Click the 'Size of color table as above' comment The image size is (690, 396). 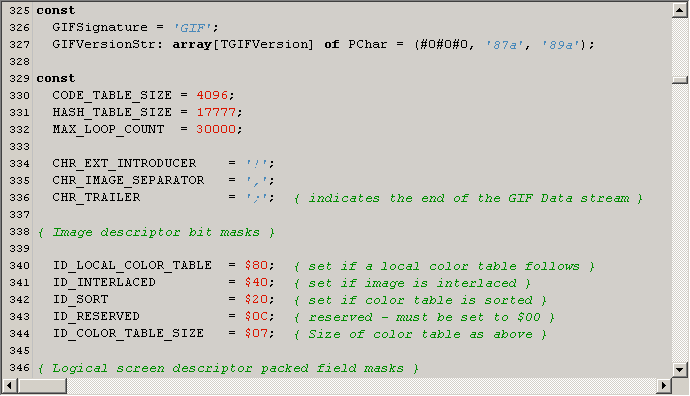click(420, 334)
